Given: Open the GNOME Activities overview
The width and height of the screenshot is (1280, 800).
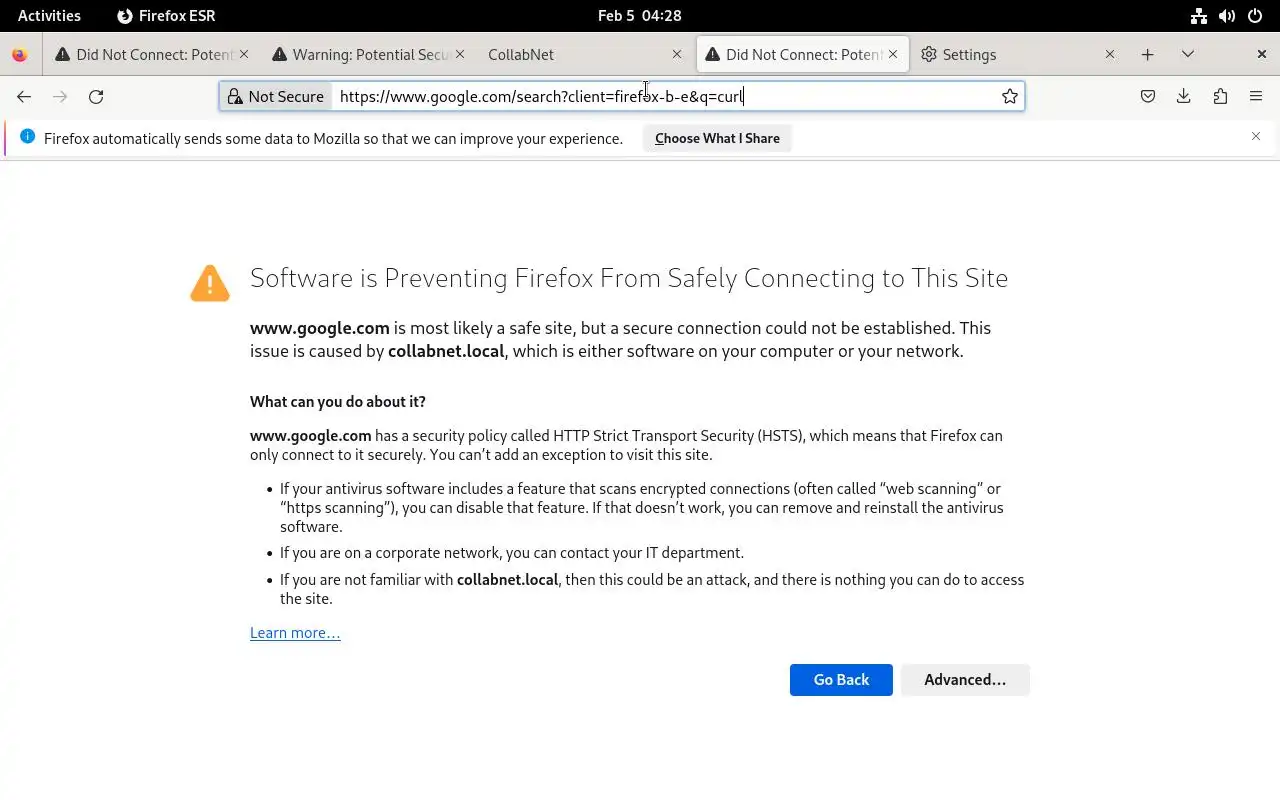Looking at the screenshot, I should click(x=49, y=16).
